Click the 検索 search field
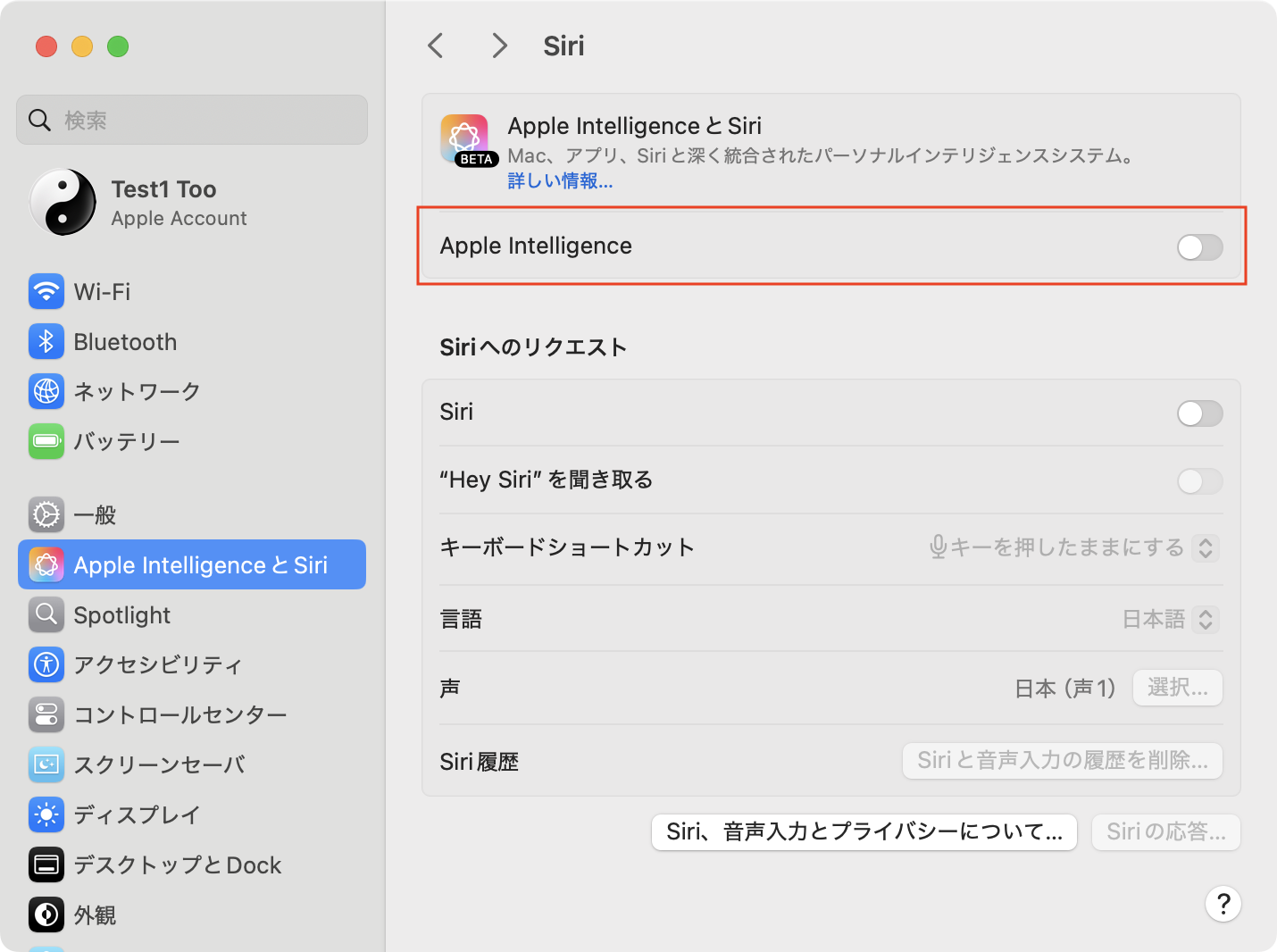This screenshot has height=952, width=1277. tap(192, 120)
